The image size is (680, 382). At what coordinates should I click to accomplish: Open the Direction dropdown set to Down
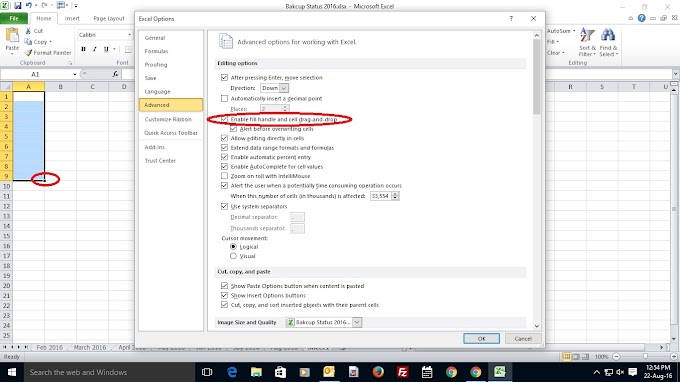275,88
